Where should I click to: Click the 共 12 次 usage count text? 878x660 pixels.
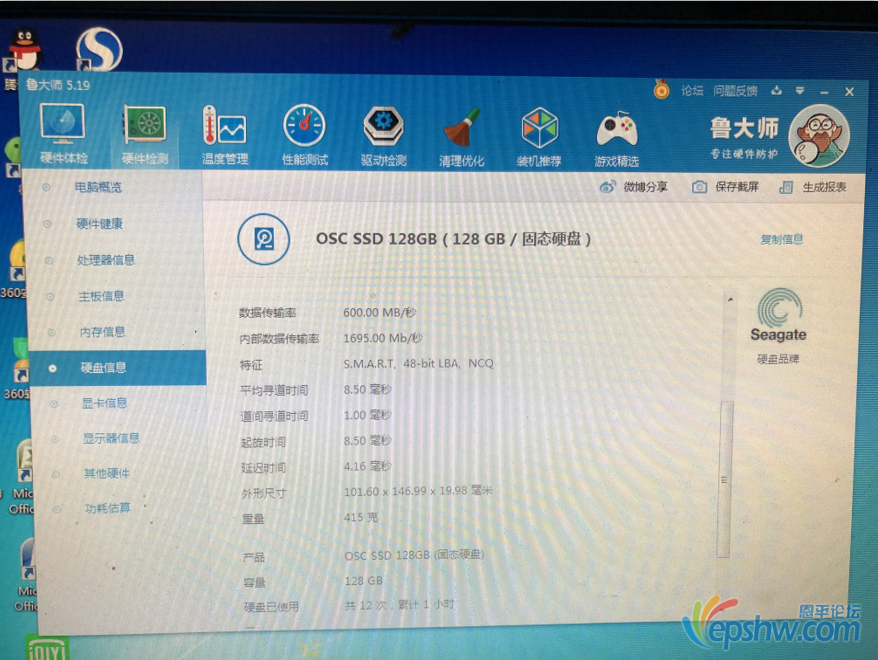(x=400, y=605)
